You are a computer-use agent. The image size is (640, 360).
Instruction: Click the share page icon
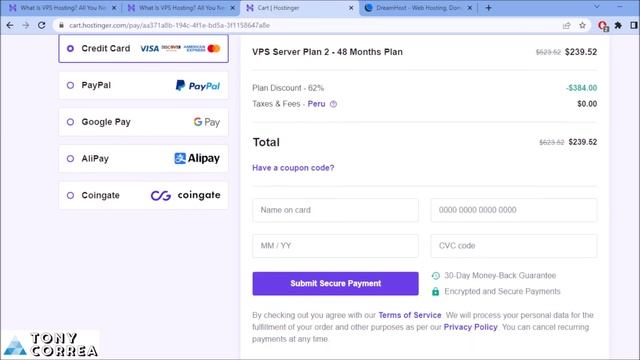pyautogui.click(x=567, y=25)
